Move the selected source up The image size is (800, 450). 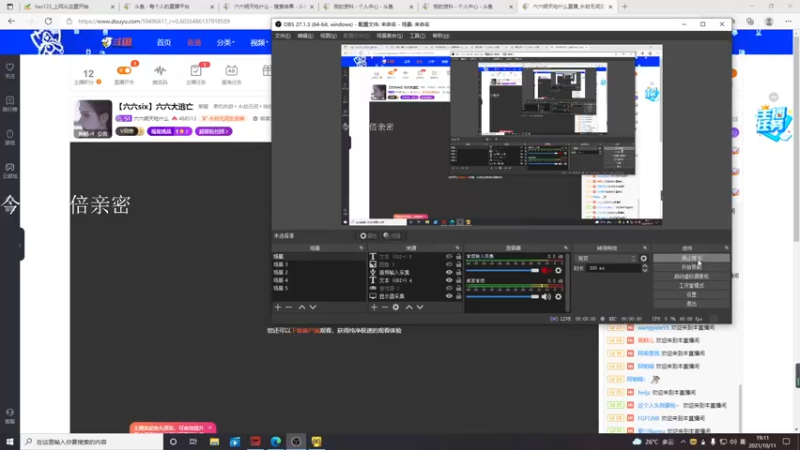click(x=409, y=307)
